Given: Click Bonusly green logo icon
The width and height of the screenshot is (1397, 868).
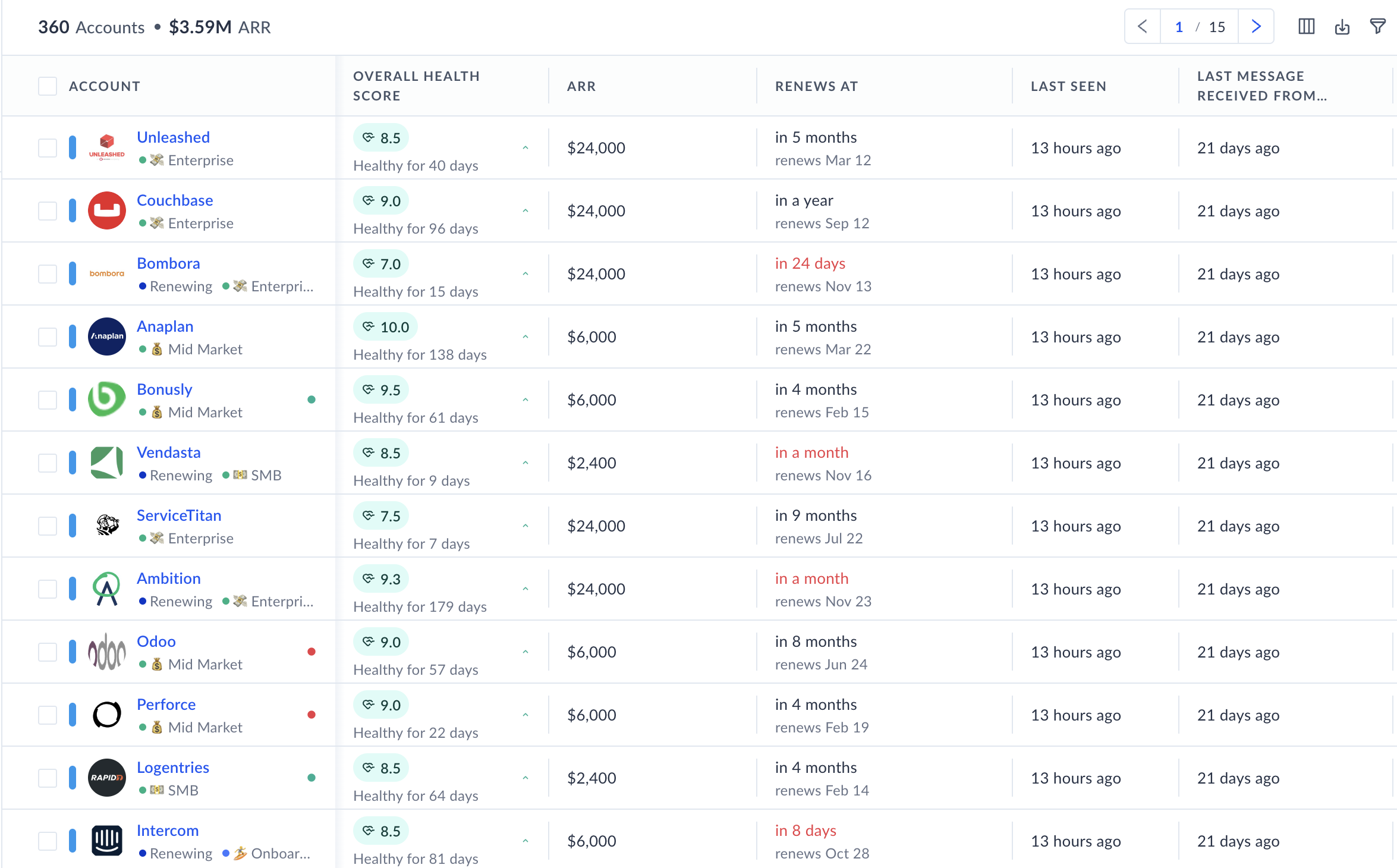Looking at the screenshot, I should coord(107,400).
